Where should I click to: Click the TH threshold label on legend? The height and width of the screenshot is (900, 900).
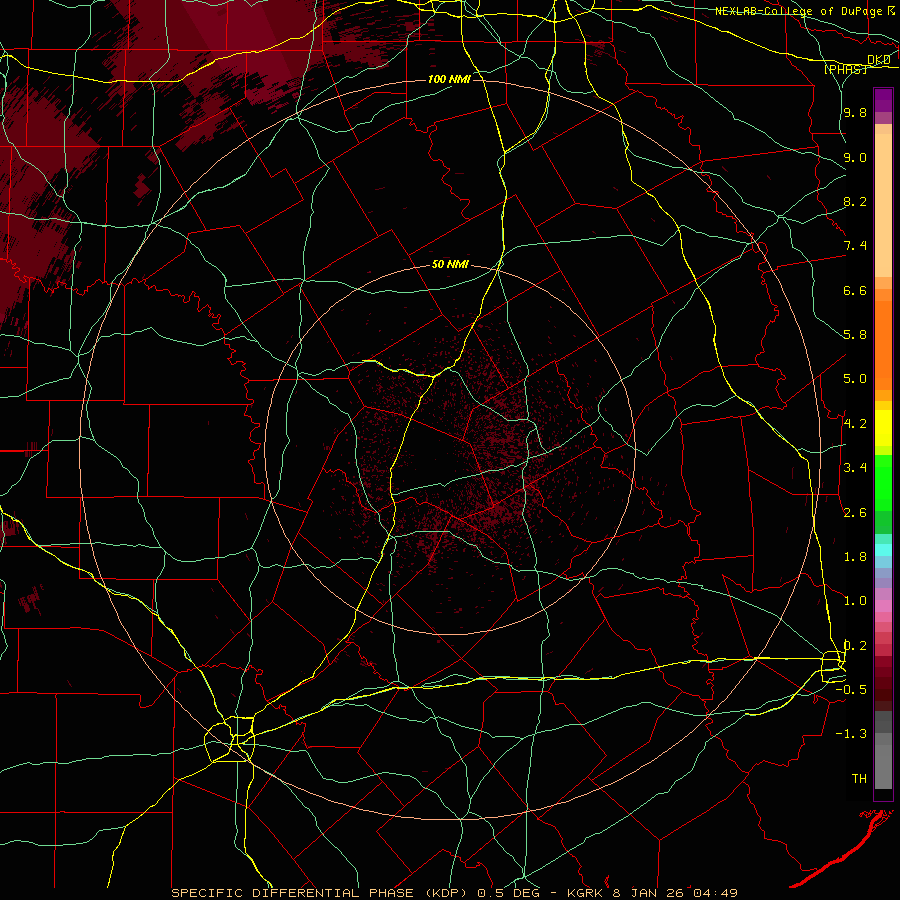pos(859,779)
